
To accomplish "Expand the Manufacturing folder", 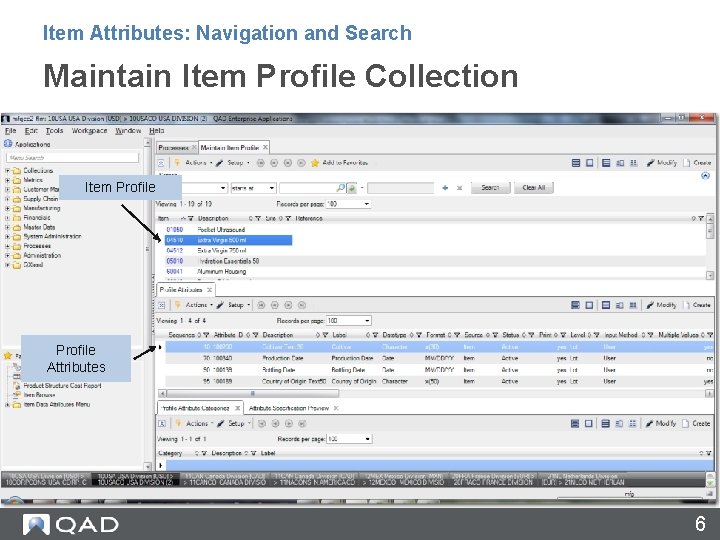I will (x=7, y=208).
